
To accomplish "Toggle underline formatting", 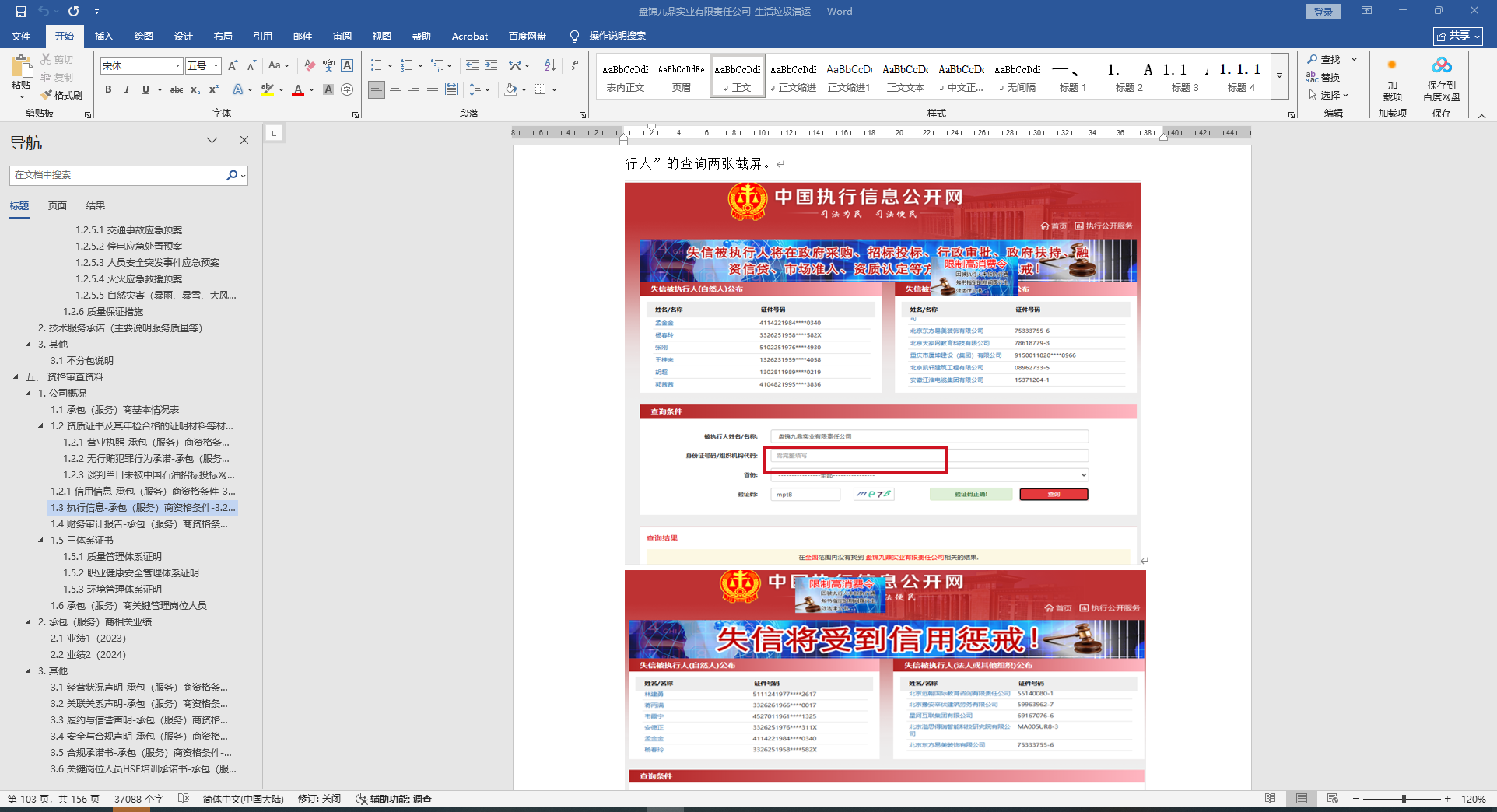I will pyautogui.click(x=145, y=89).
